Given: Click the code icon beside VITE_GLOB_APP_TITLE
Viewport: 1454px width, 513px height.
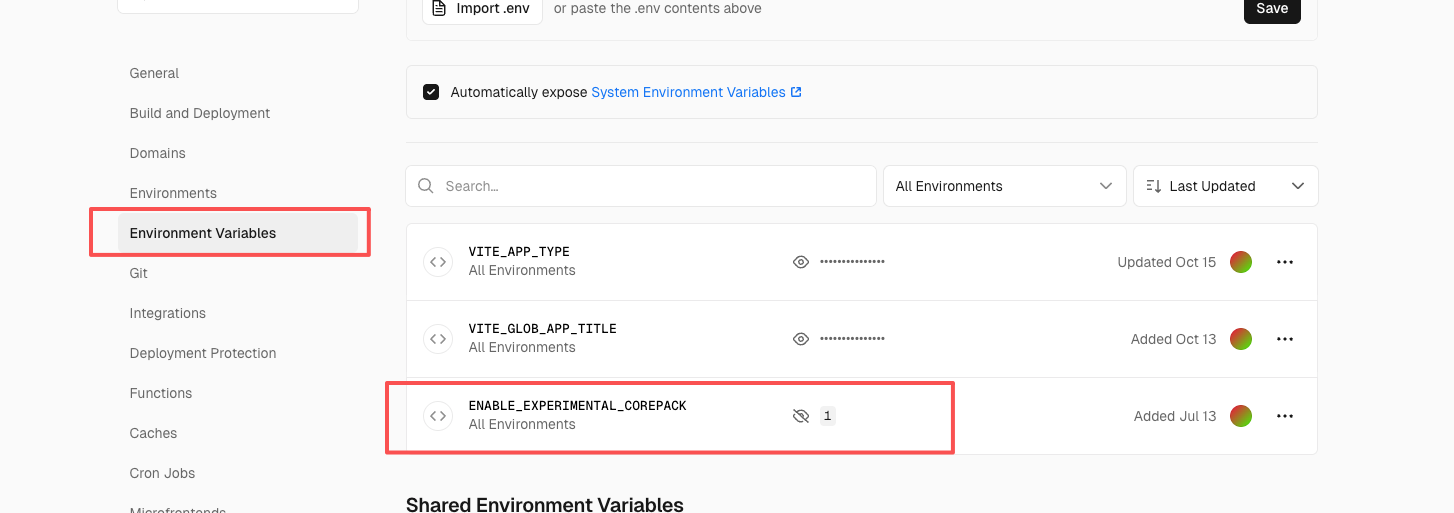Looking at the screenshot, I should click(x=438, y=339).
